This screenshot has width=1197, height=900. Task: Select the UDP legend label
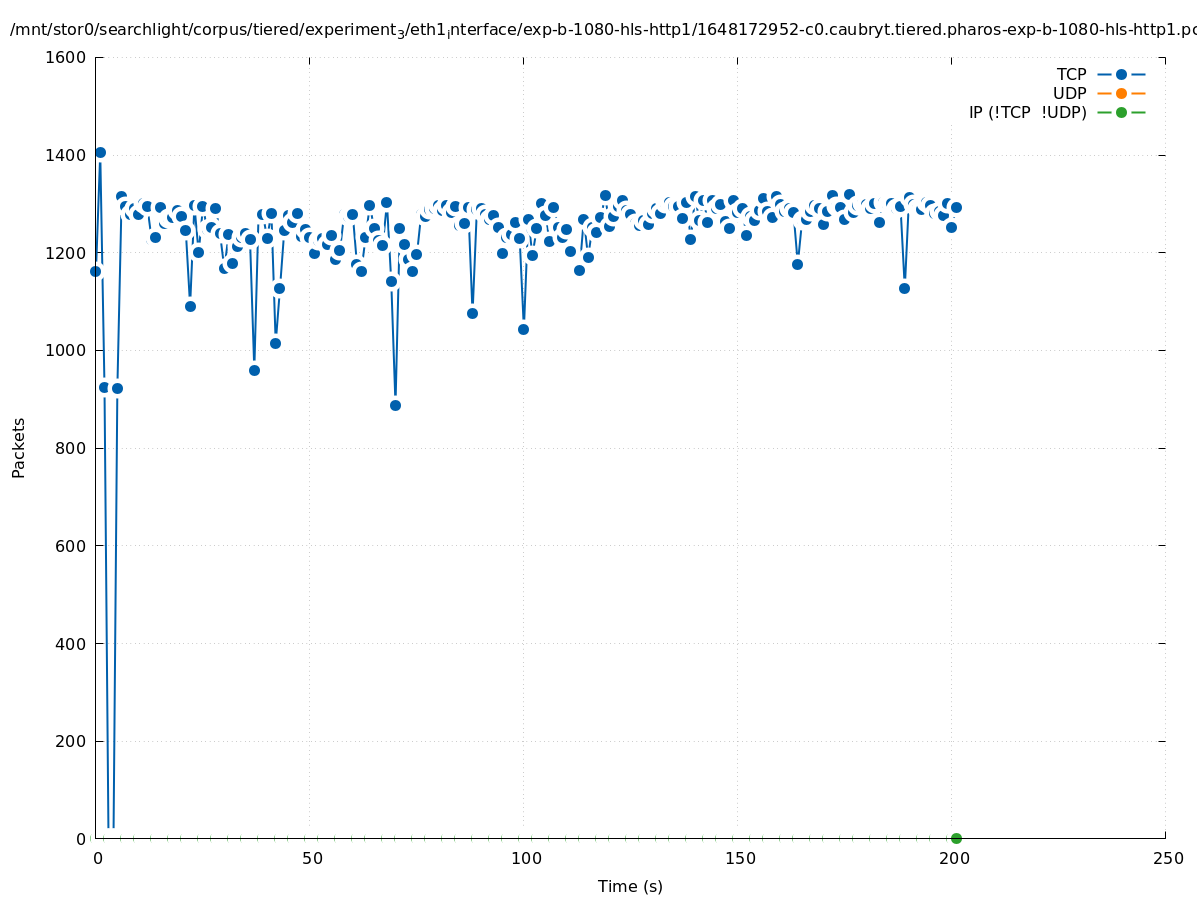click(x=1069, y=93)
